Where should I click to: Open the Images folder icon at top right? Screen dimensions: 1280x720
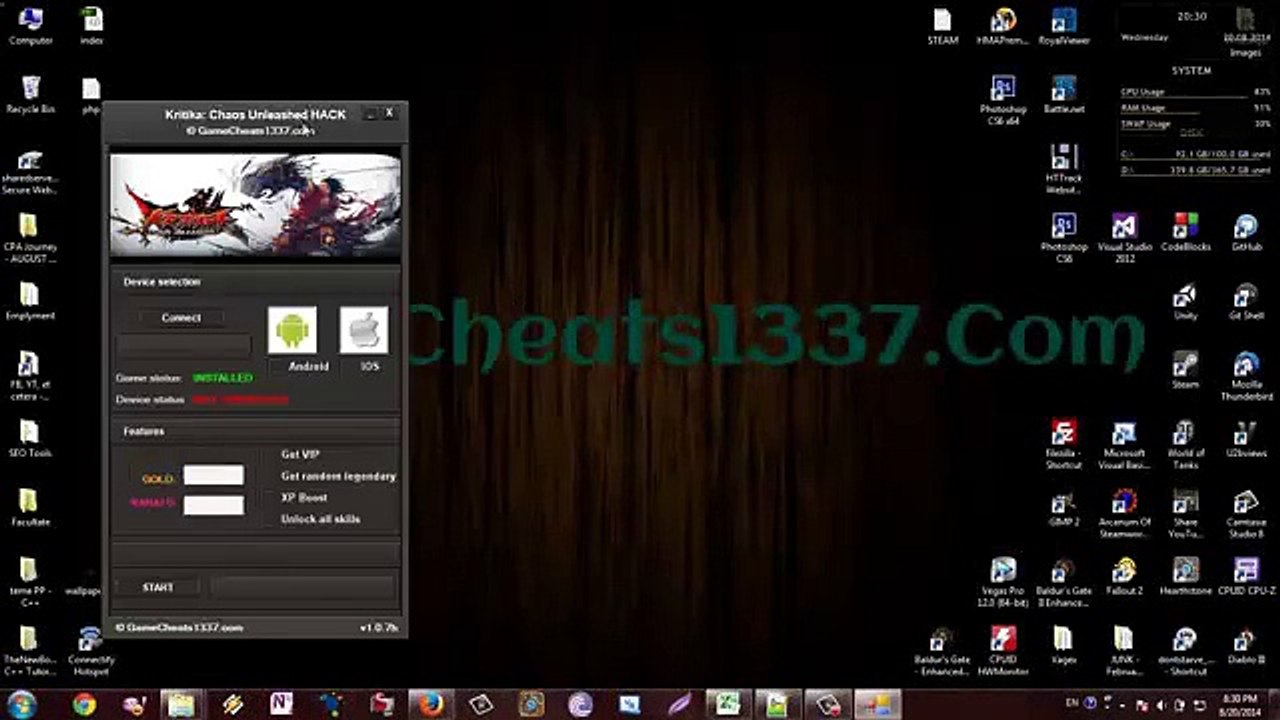pos(1246,30)
